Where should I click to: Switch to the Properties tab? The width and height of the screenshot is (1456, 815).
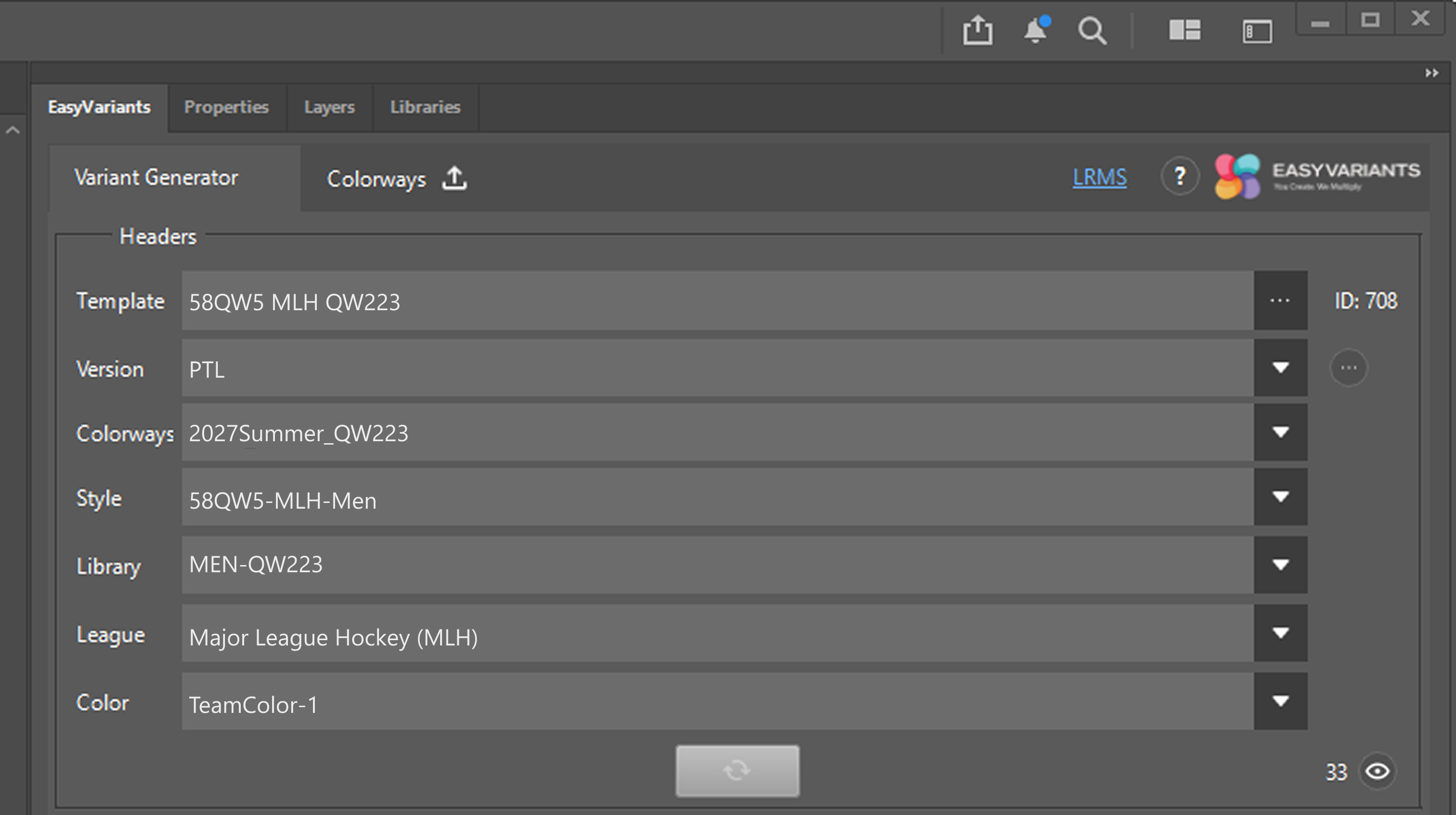coord(226,107)
